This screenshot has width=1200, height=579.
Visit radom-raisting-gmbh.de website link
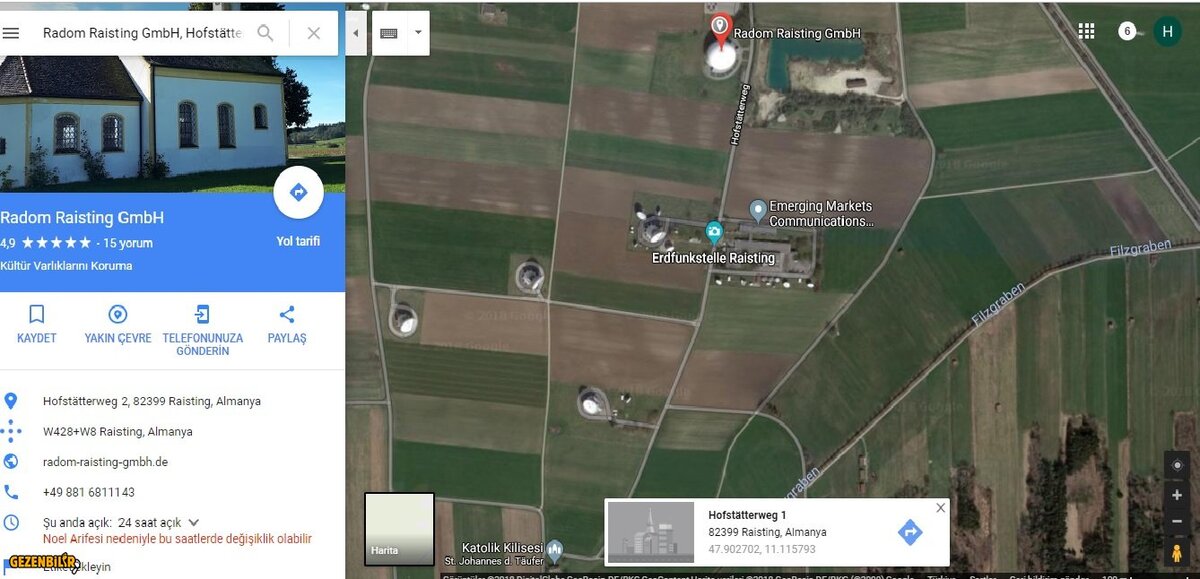[105, 462]
